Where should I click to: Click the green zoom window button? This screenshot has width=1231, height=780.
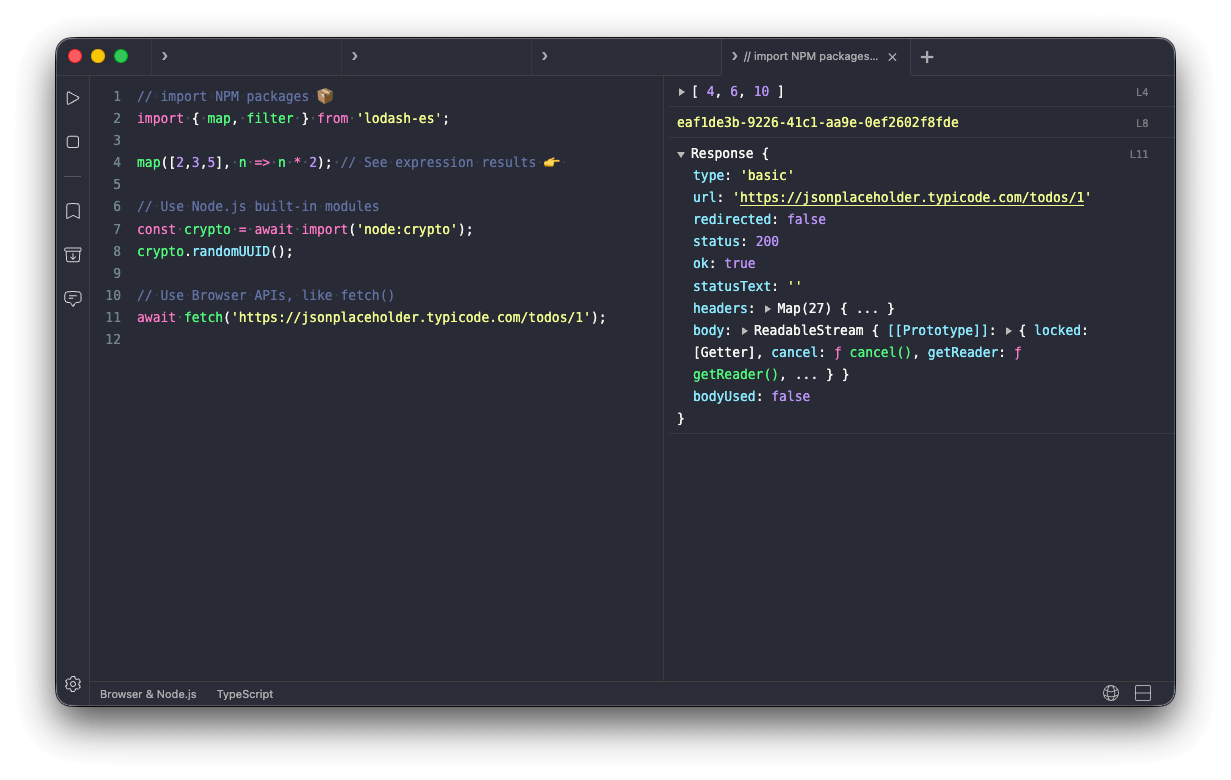coord(121,56)
